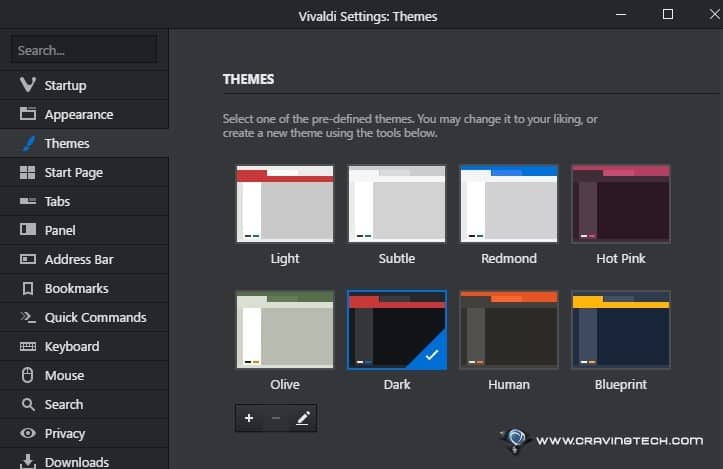This screenshot has width=723, height=469.
Task: Edit the theme with the pencil button
Action: pos(302,418)
